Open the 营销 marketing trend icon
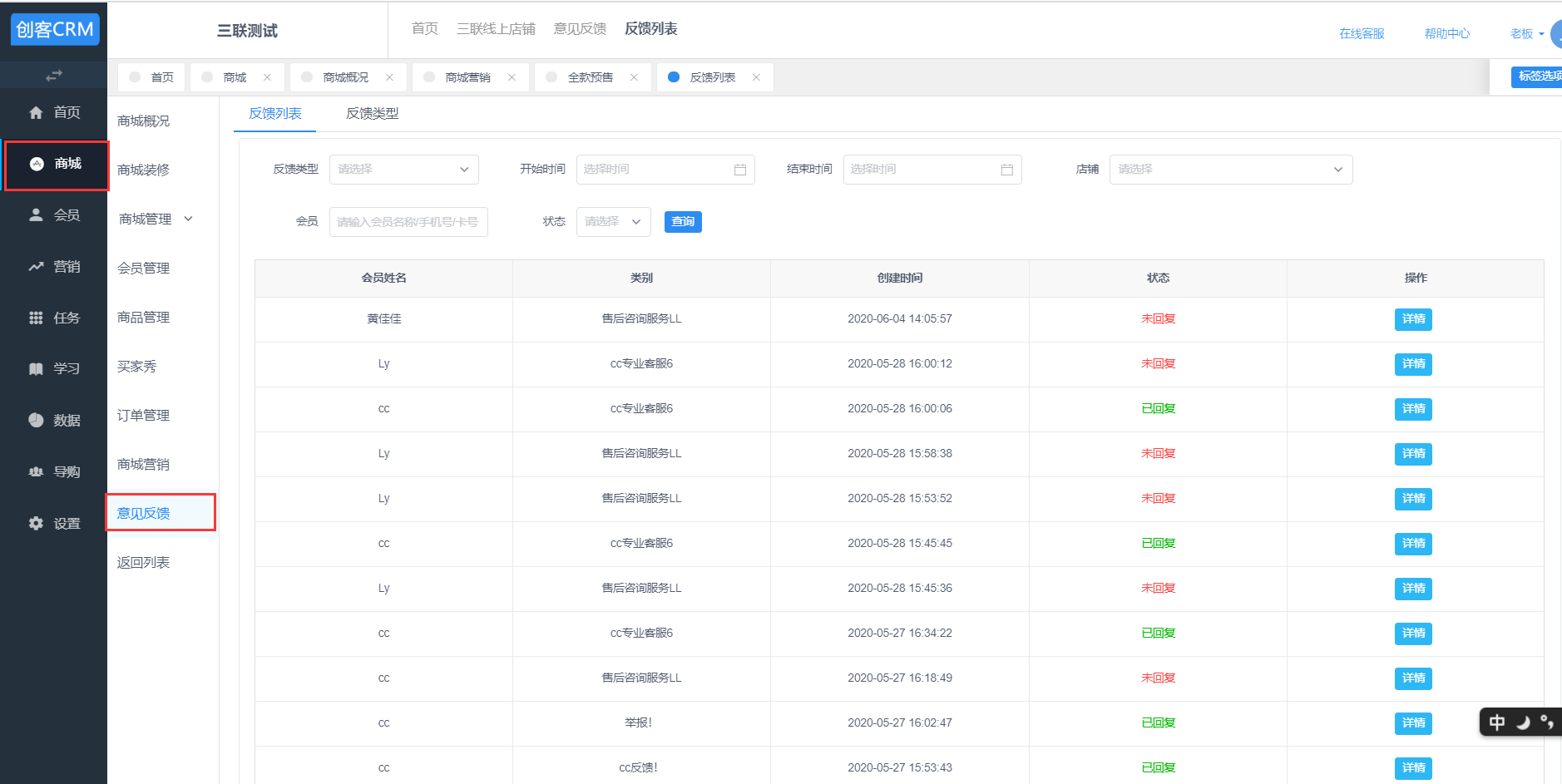Viewport: 1562px width, 784px height. tap(36, 267)
